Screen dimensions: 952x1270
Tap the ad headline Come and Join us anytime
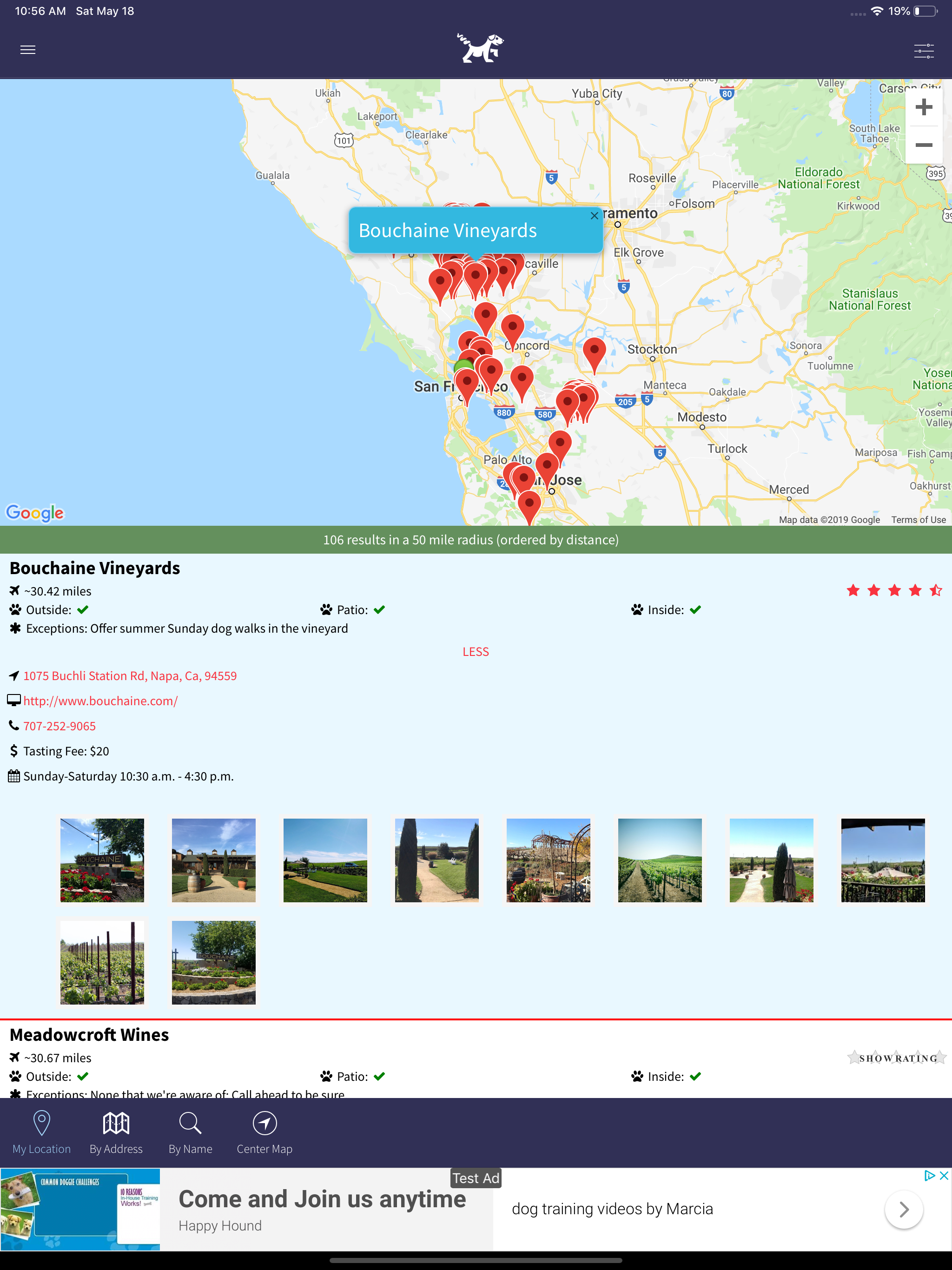[x=322, y=1199]
